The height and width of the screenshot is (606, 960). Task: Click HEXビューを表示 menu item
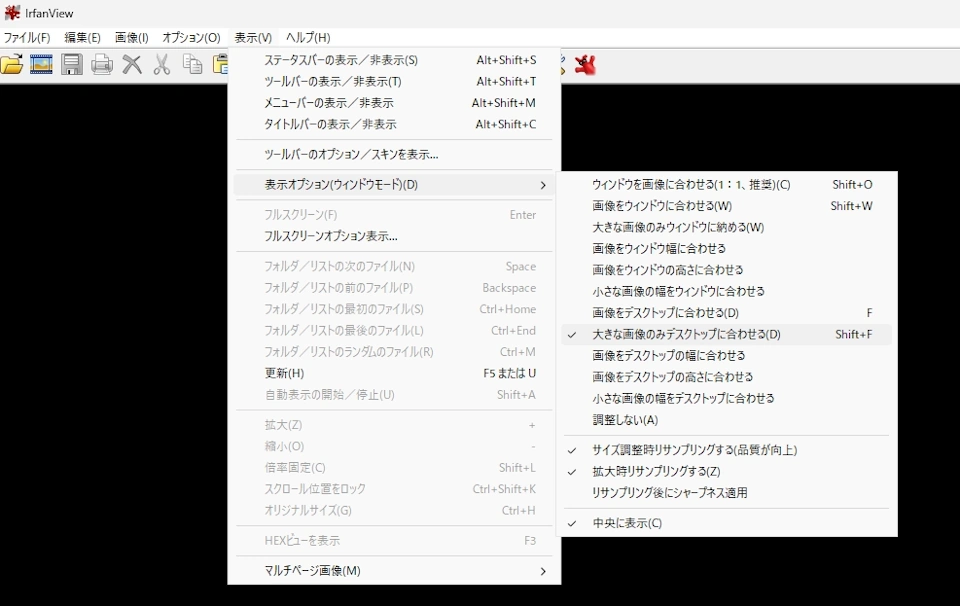click(x=394, y=541)
